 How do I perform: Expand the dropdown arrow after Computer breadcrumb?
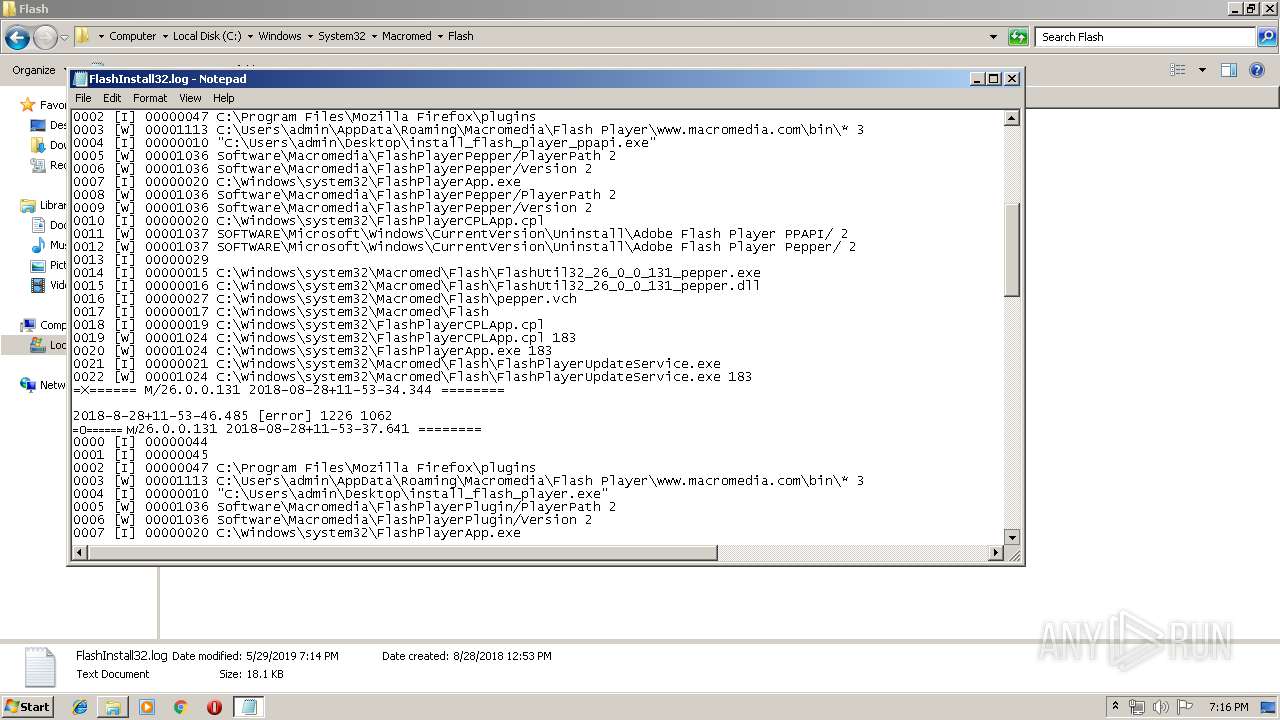[164, 36]
